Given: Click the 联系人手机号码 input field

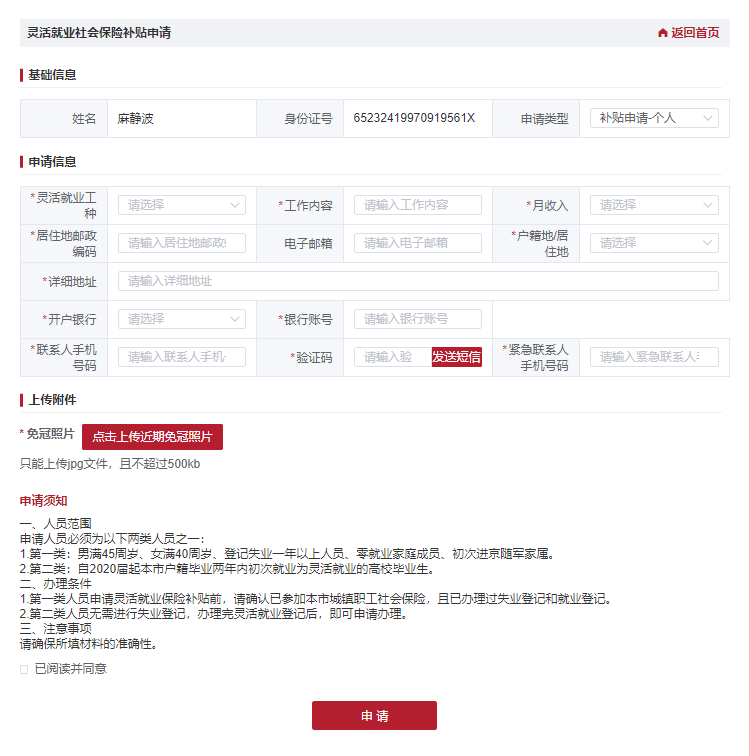Looking at the screenshot, I should coord(181,357).
